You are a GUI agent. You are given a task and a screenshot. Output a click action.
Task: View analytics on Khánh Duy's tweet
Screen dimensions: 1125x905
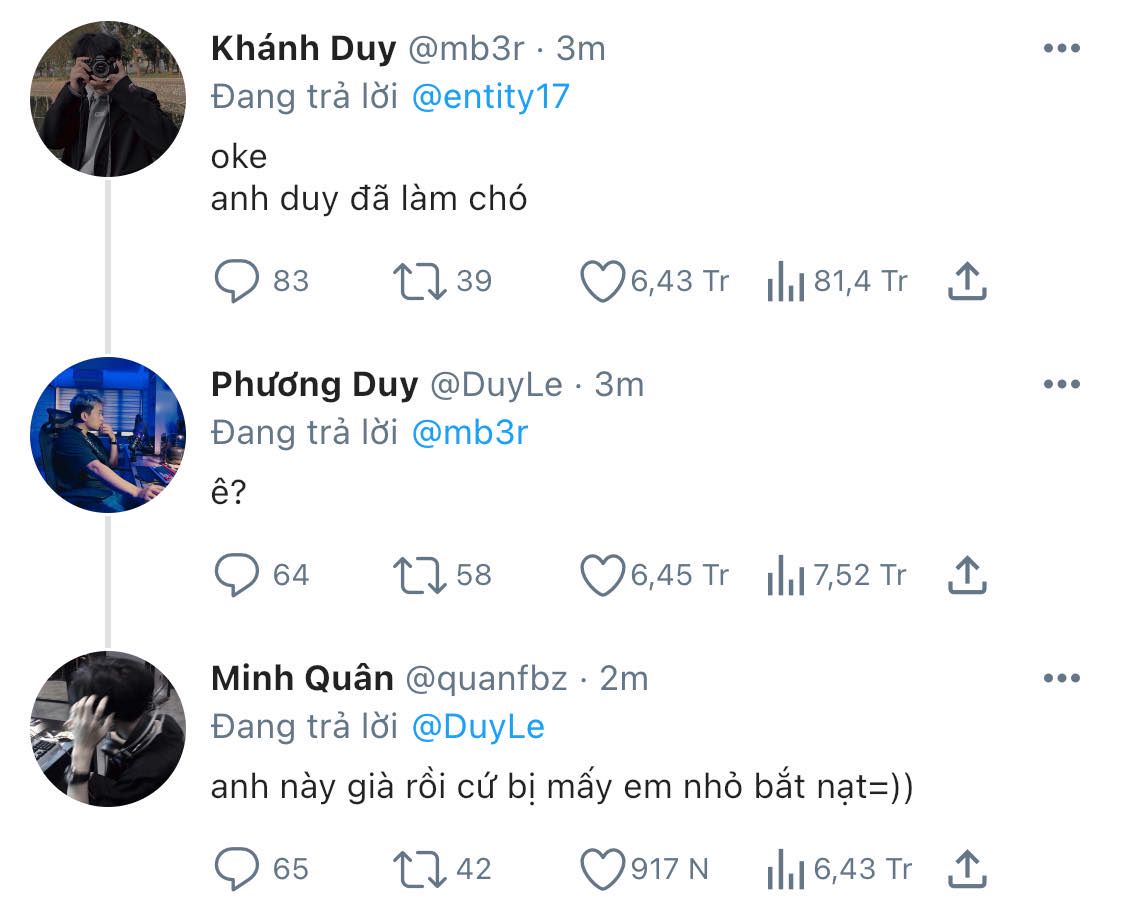[785, 281]
